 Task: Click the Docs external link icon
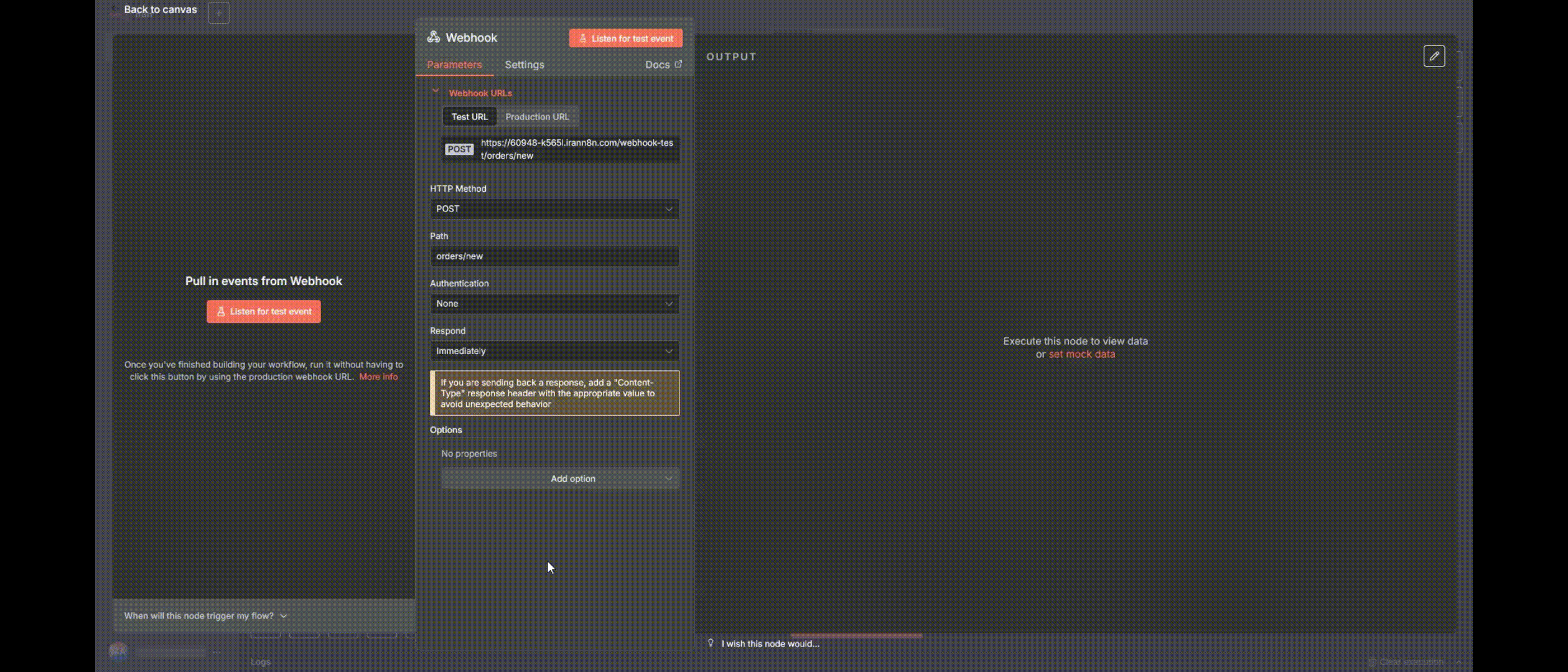pos(678,64)
